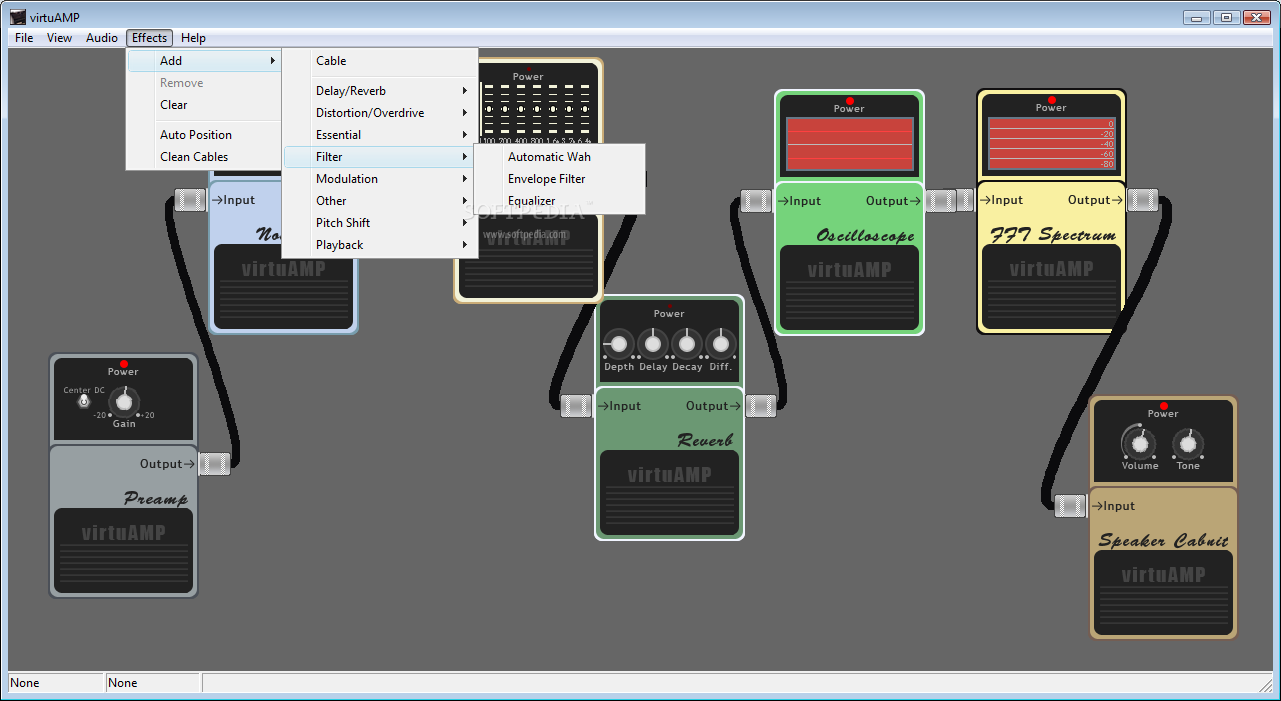Click the Oscilloscope Input jack label
Viewport: 1281px width, 701px height.
799,201
